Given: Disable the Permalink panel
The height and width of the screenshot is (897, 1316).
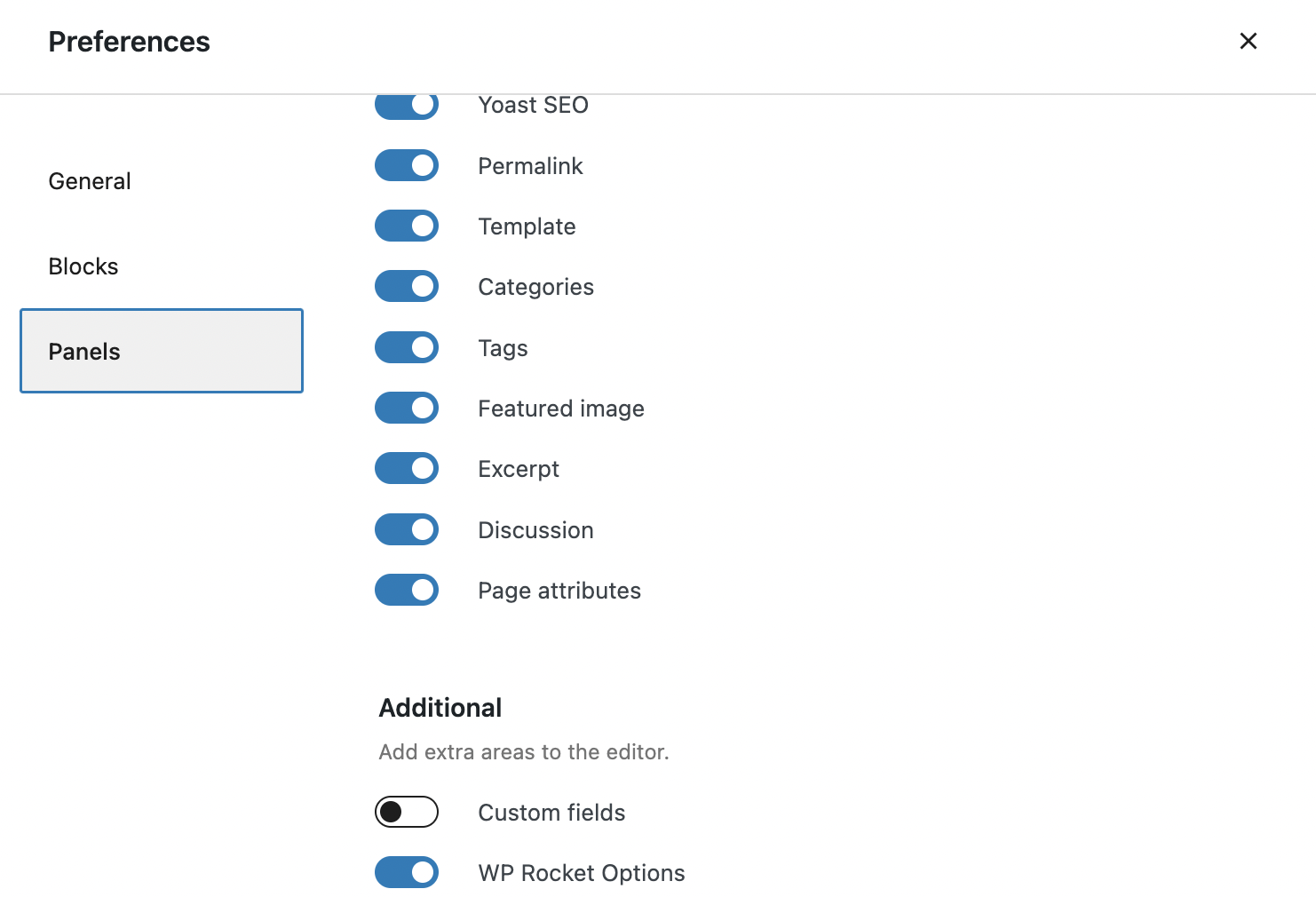Looking at the screenshot, I should [406, 165].
